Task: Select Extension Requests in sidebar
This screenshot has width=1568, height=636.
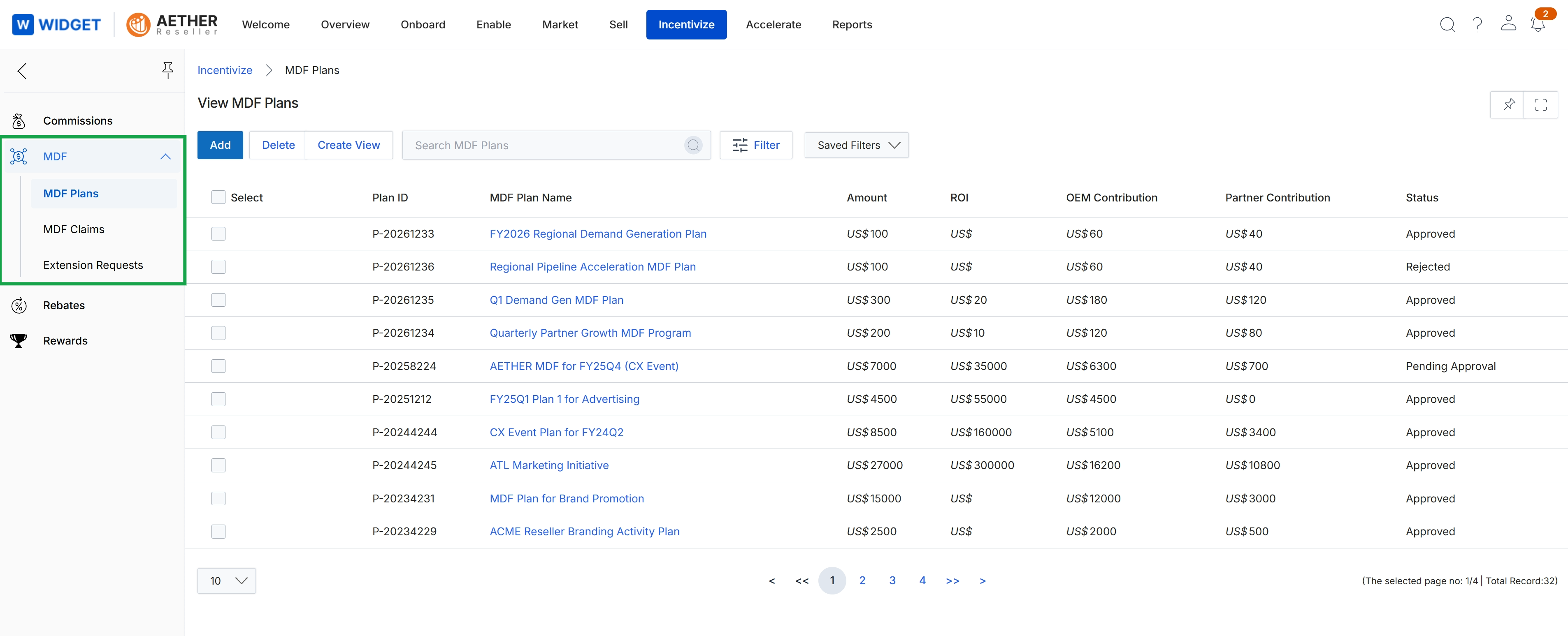Action: 93,265
